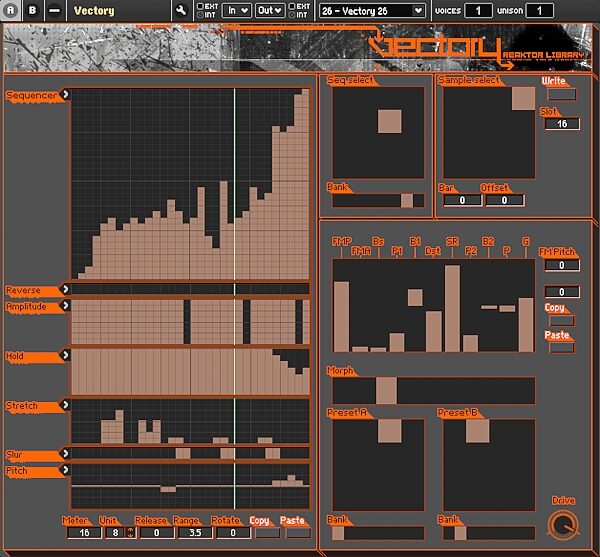600x557 pixels.
Task: Click the Morph slider handle
Action: (x=386, y=390)
